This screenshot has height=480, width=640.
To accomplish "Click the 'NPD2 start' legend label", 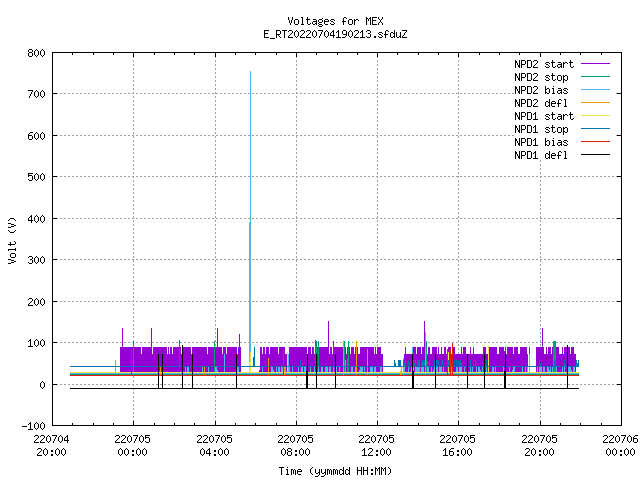I will [544, 64].
